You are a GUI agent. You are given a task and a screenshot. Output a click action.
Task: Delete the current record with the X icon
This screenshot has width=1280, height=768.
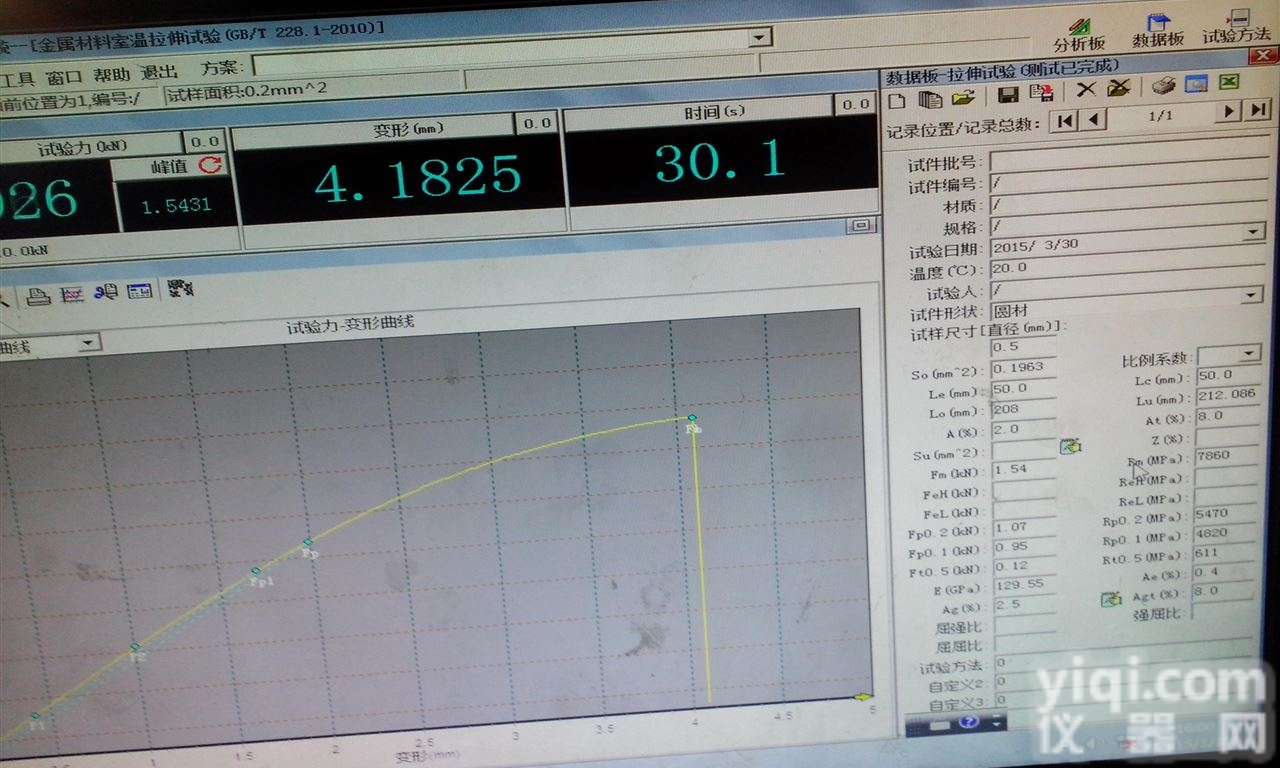(1086, 90)
